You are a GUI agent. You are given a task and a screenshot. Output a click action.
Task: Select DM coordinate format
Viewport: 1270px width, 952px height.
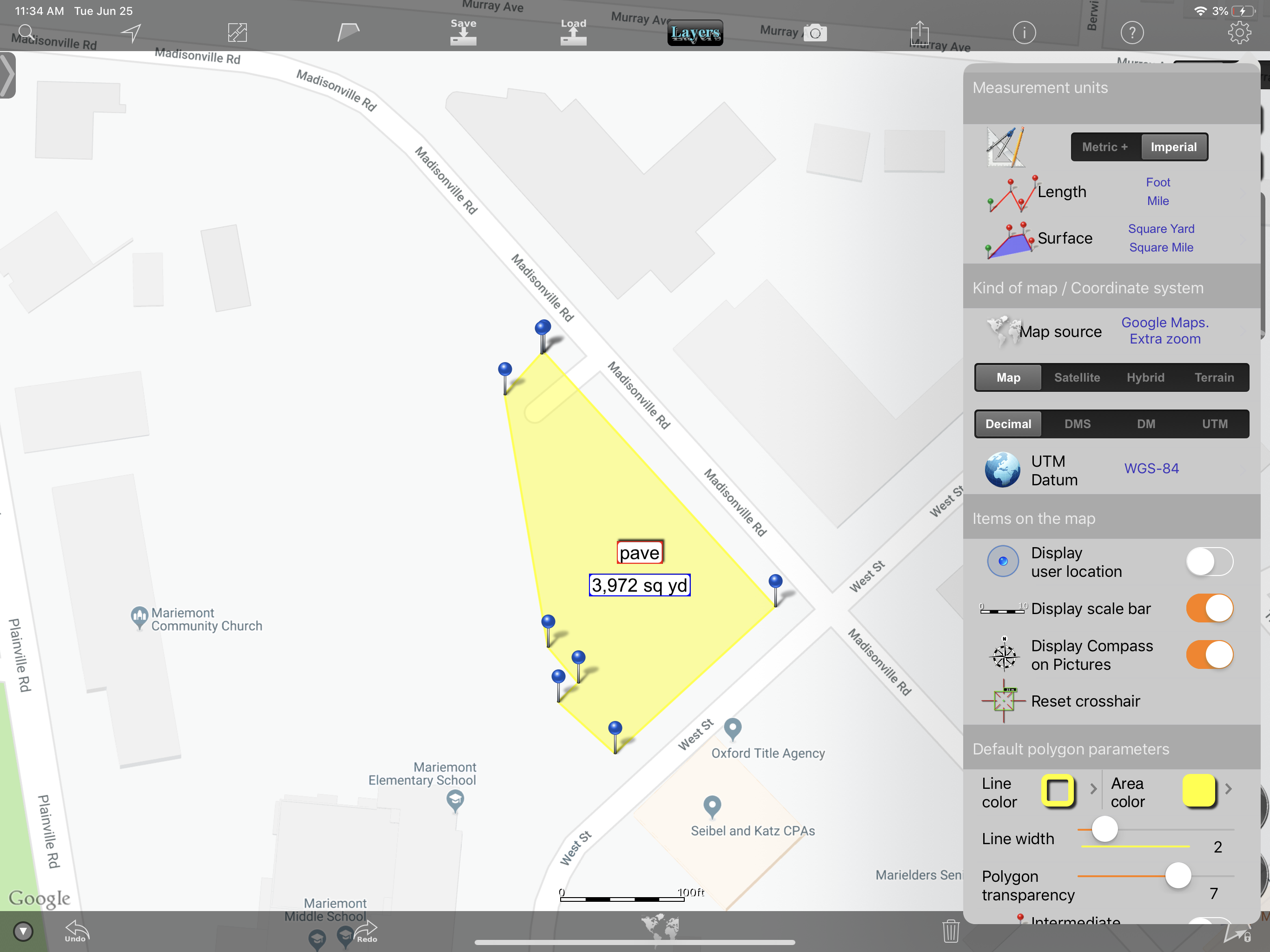tap(1146, 424)
